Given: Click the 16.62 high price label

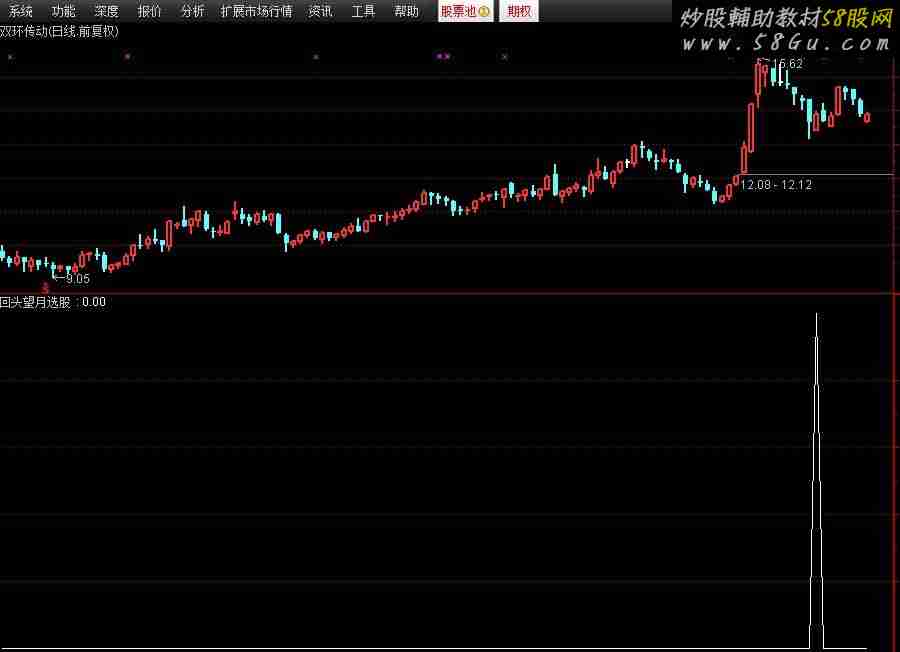Looking at the screenshot, I should [787, 64].
